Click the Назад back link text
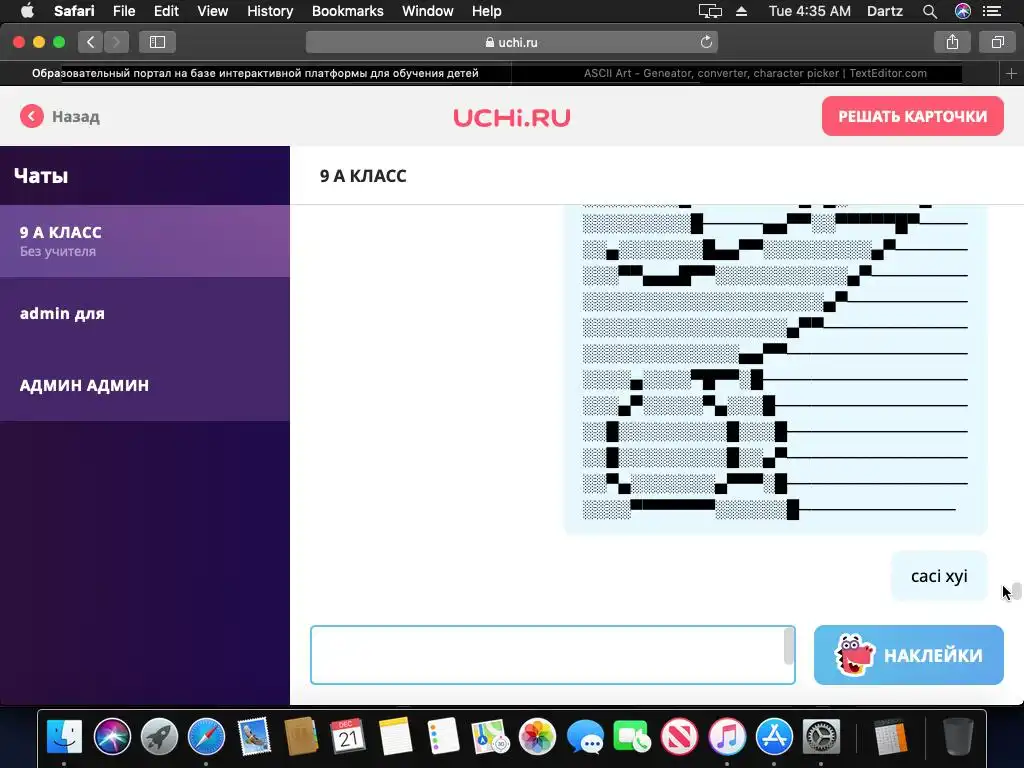1024x768 pixels. point(76,117)
